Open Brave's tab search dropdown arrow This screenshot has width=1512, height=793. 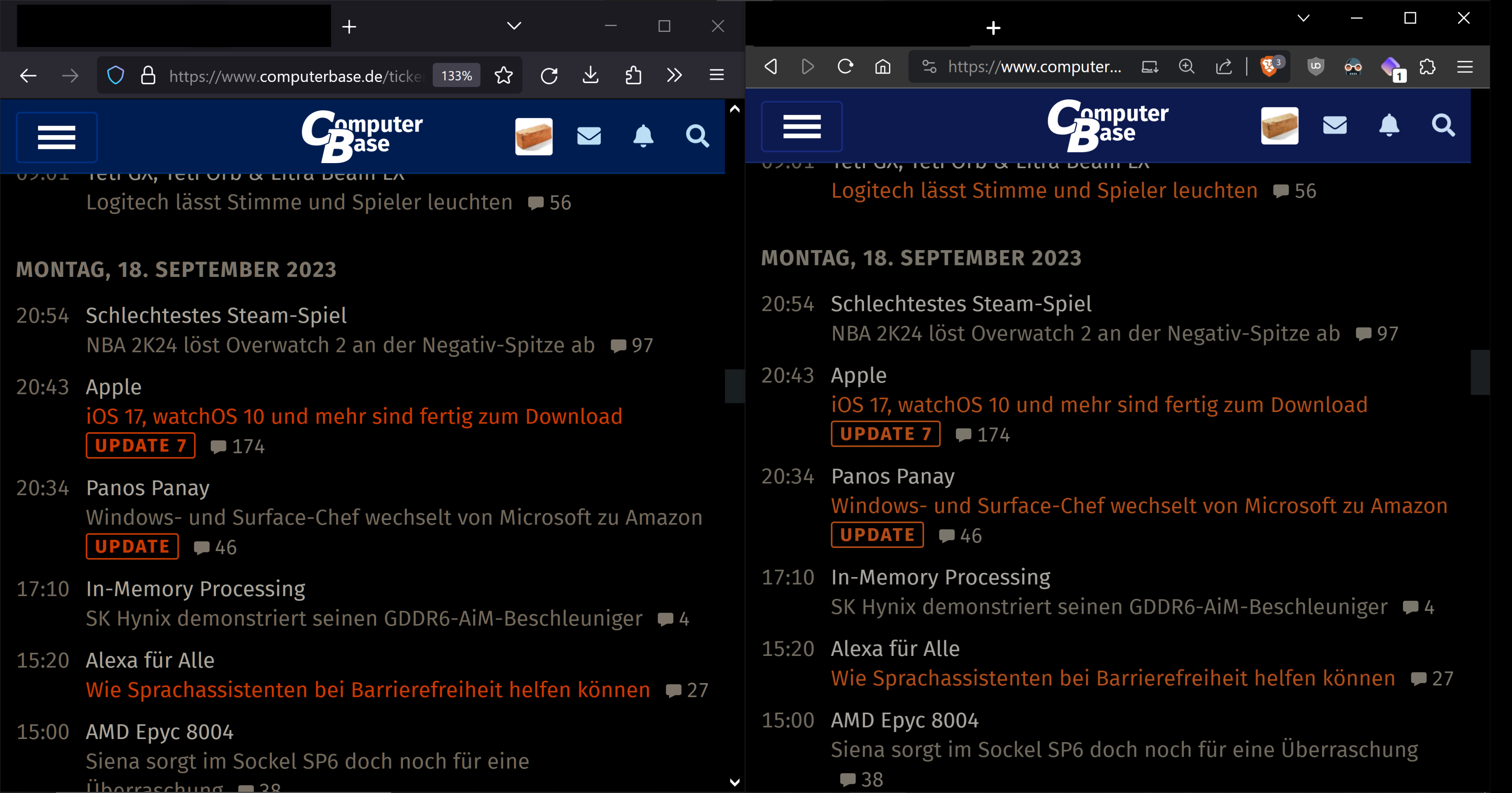1303,18
